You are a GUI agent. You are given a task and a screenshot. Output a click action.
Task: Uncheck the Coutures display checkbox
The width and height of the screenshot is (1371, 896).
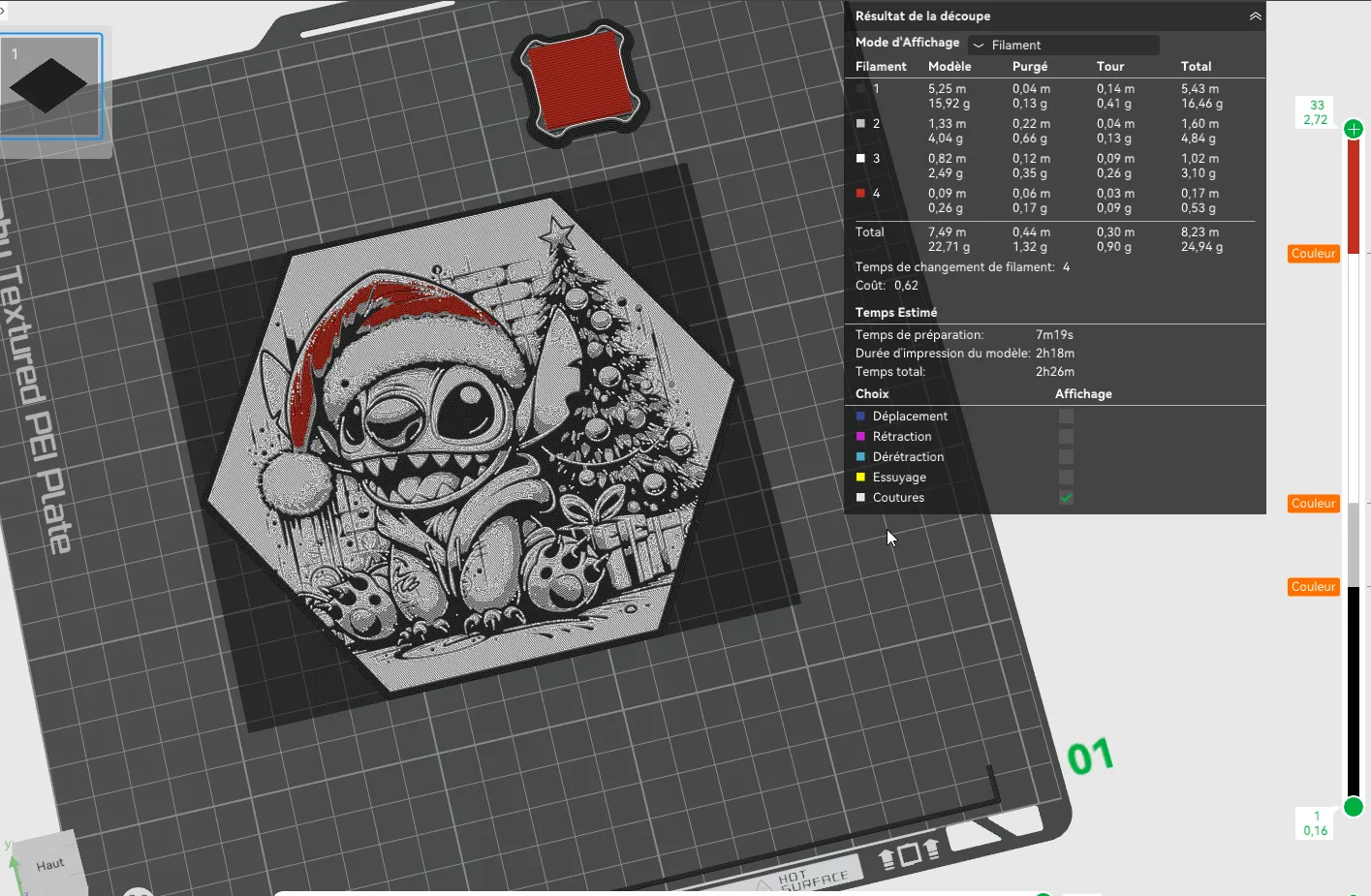click(x=1066, y=497)
